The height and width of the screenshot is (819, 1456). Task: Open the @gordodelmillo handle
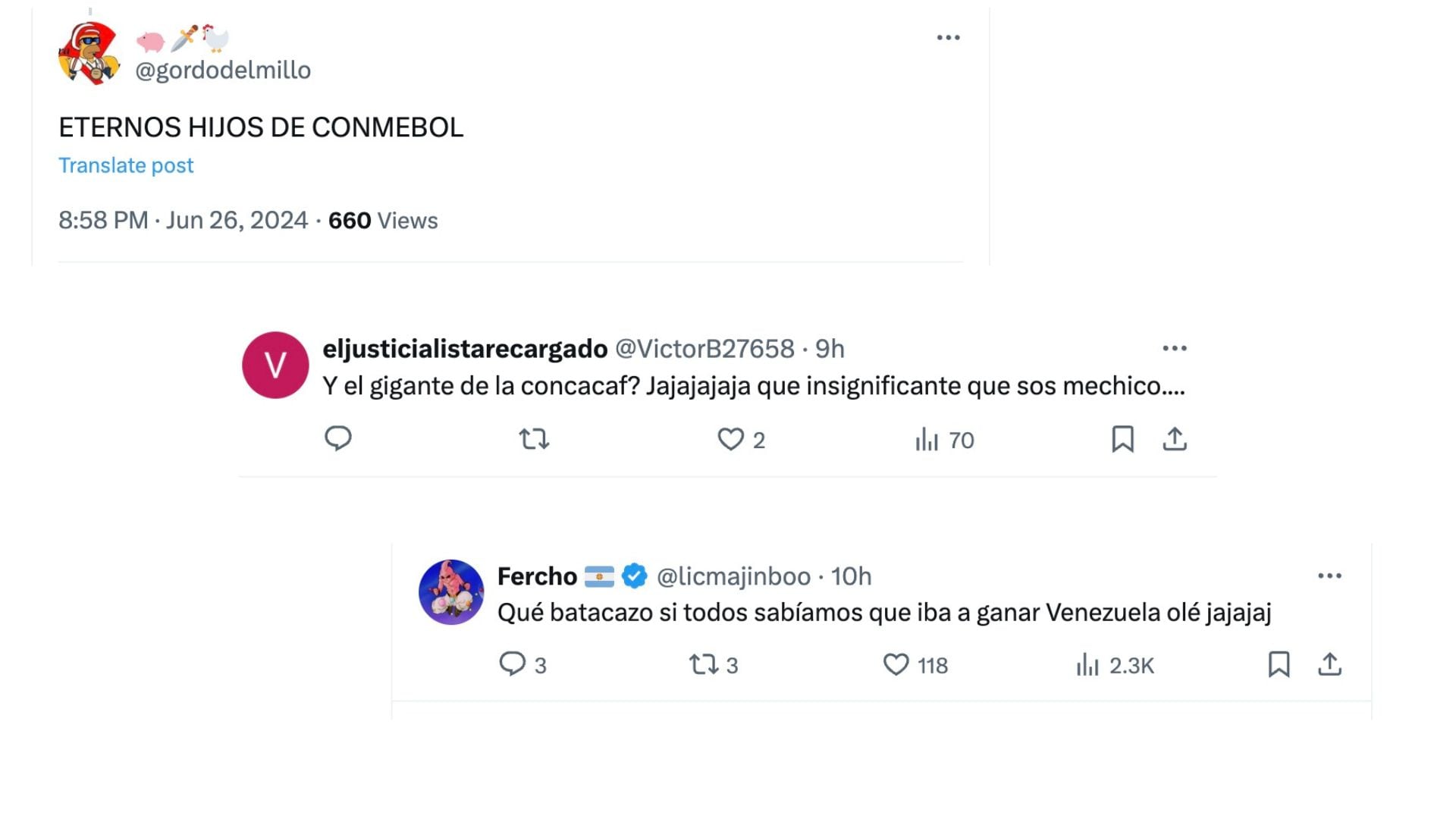pos(223,69)
